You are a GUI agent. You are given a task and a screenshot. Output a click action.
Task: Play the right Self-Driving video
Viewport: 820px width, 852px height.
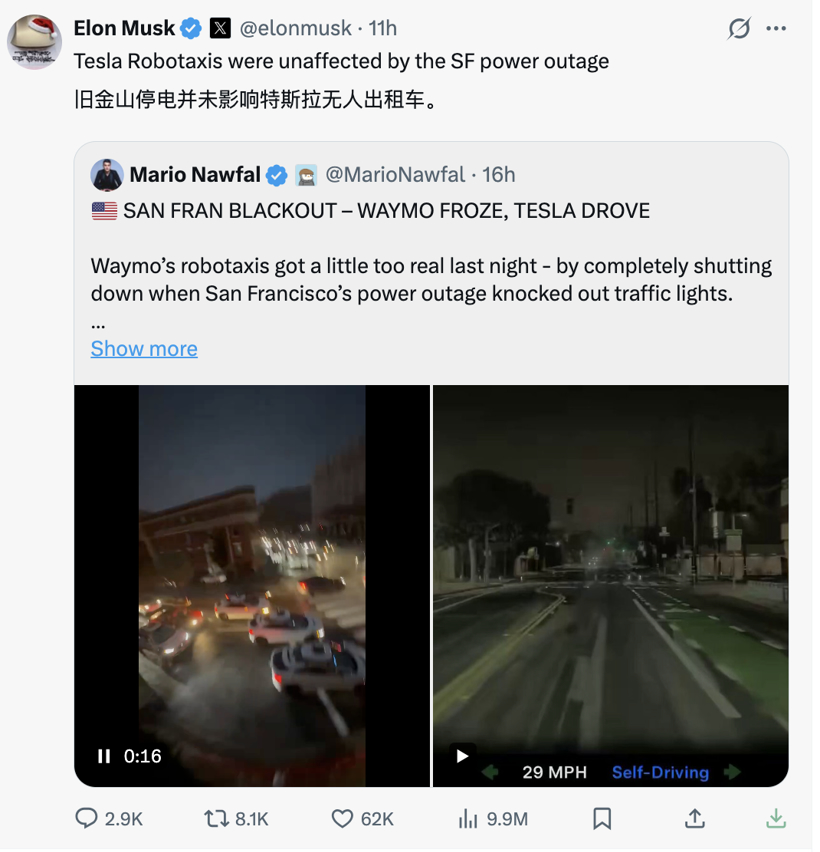462,756
